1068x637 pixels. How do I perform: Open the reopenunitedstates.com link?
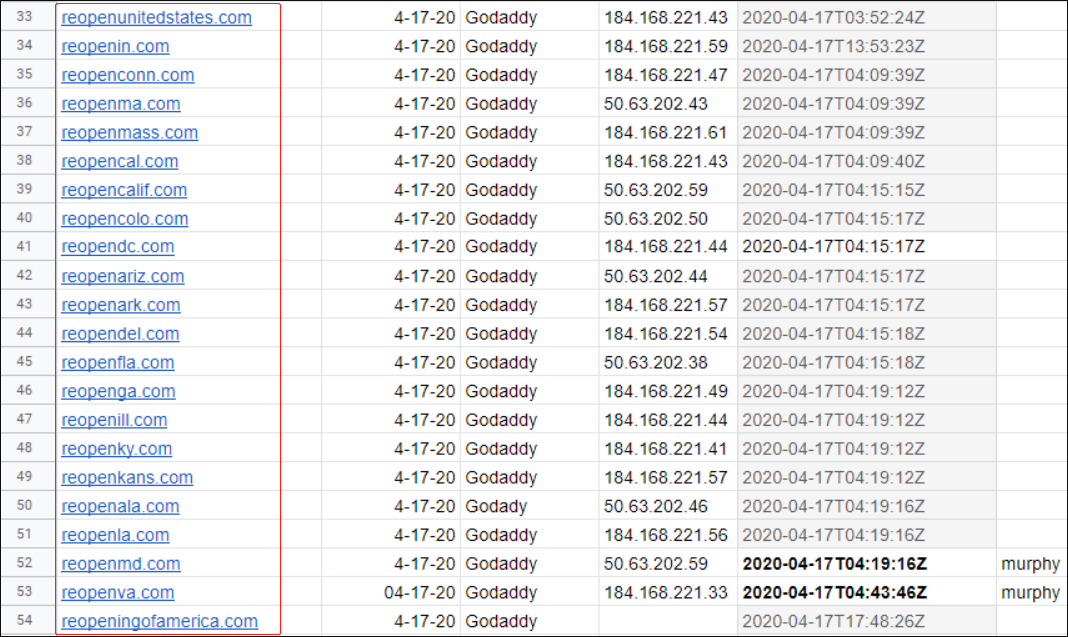[156, 18]
